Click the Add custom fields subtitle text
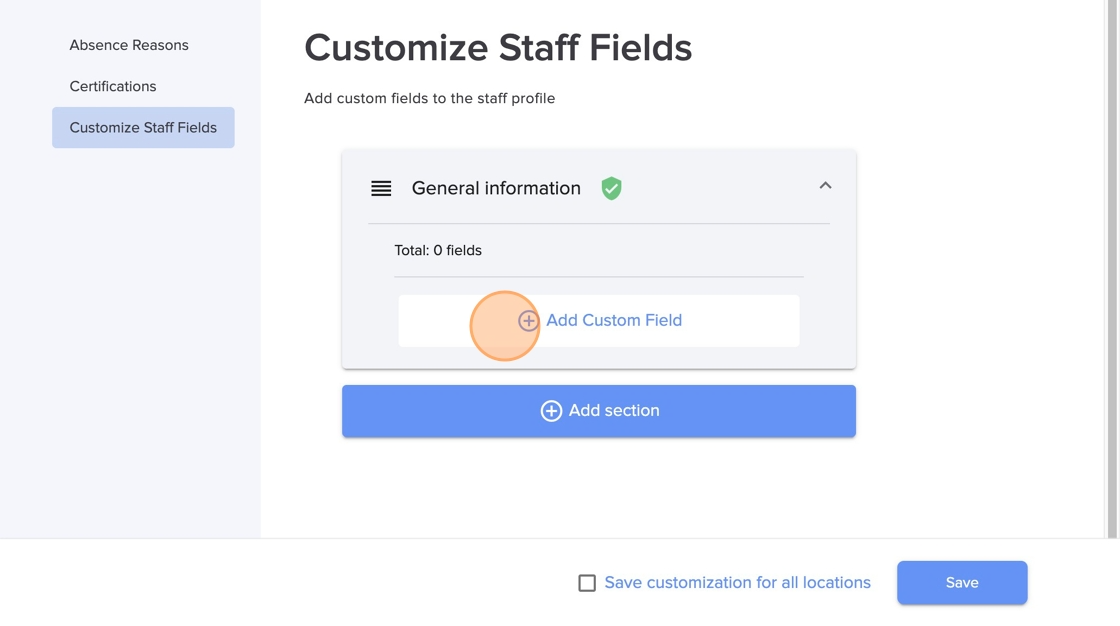The width and height of the screenshot is (1120, 626). 429,98
